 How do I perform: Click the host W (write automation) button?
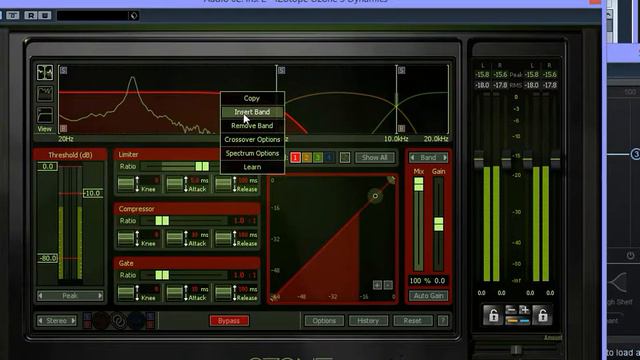point(44,16)
